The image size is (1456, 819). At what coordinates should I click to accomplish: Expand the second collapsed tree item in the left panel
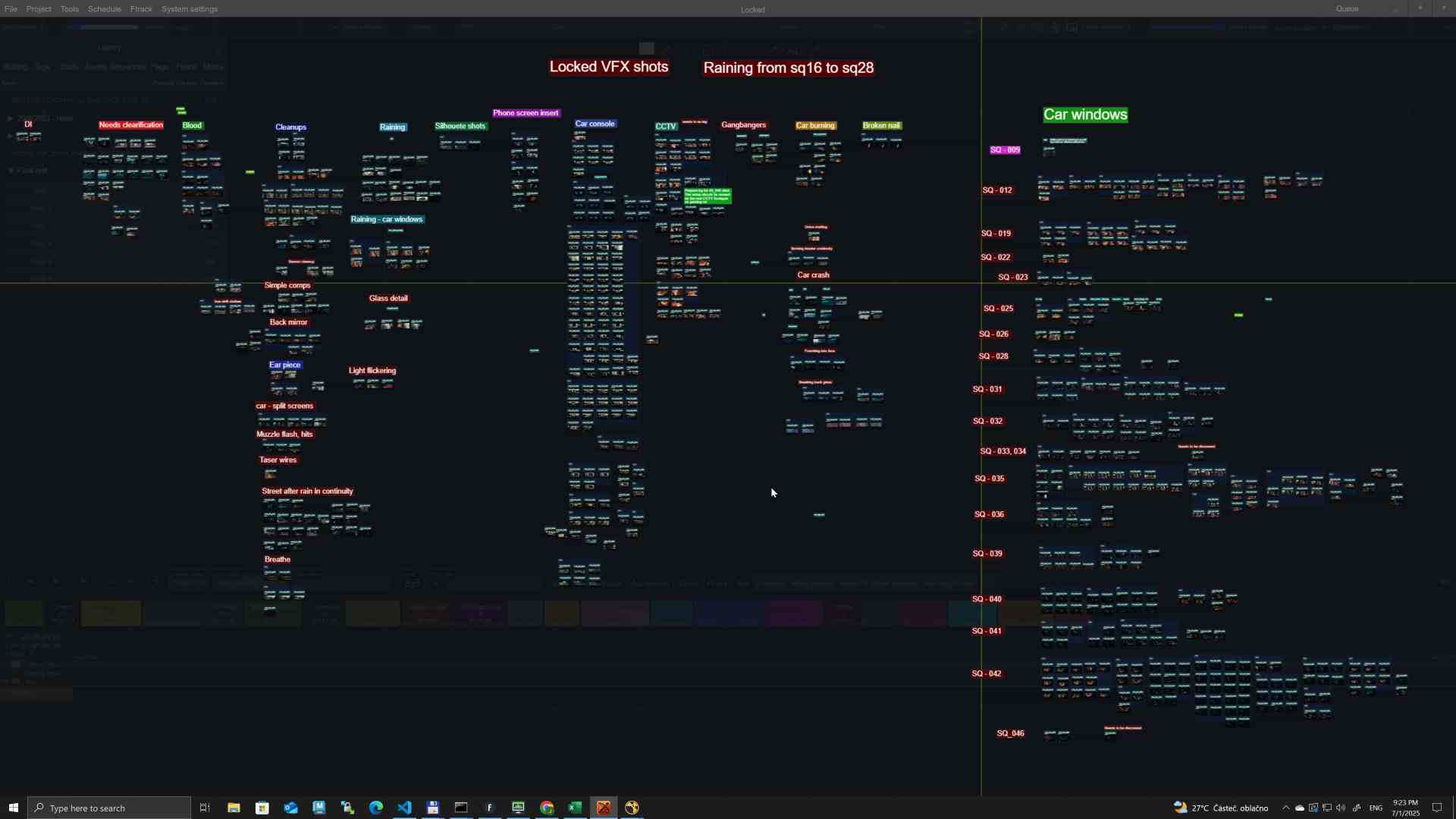10,136
